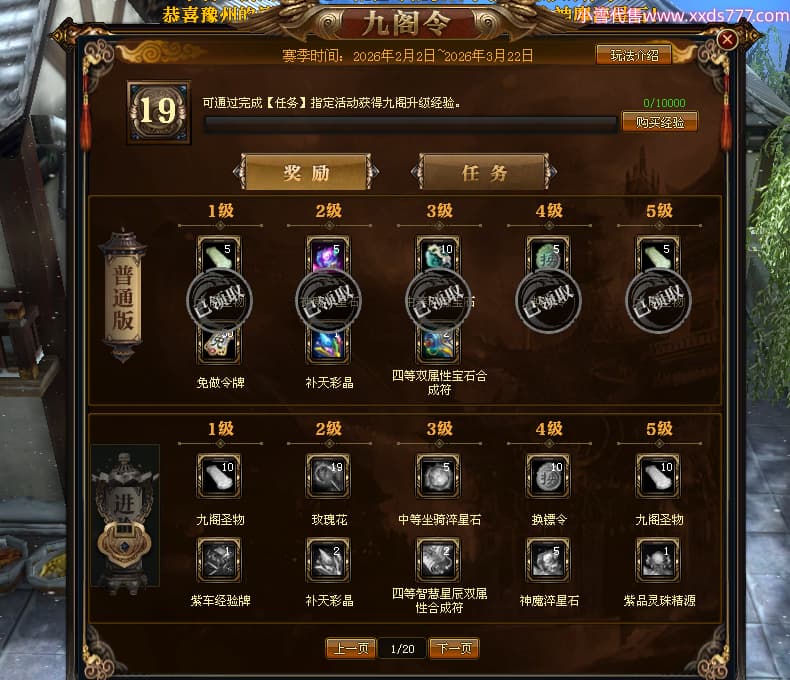
Task: Click the 紫车经验牌 reward icon
Action: click(219, 560)
